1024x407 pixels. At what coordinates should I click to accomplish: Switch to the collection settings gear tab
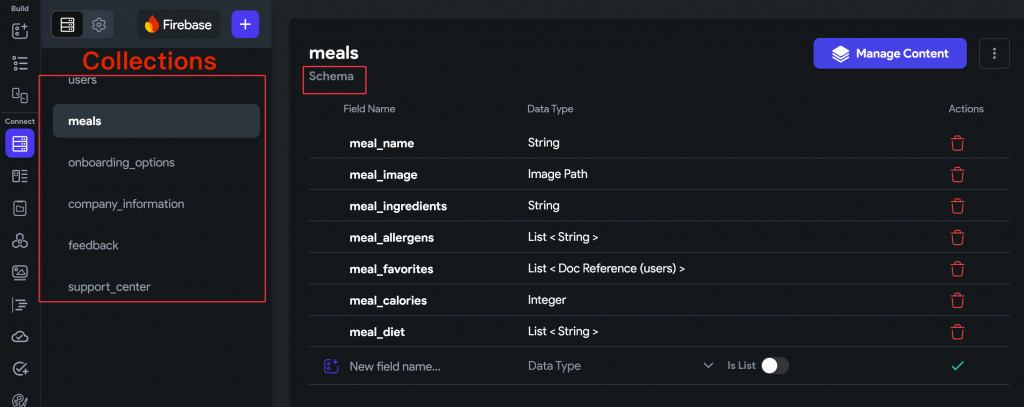point(98,25)
